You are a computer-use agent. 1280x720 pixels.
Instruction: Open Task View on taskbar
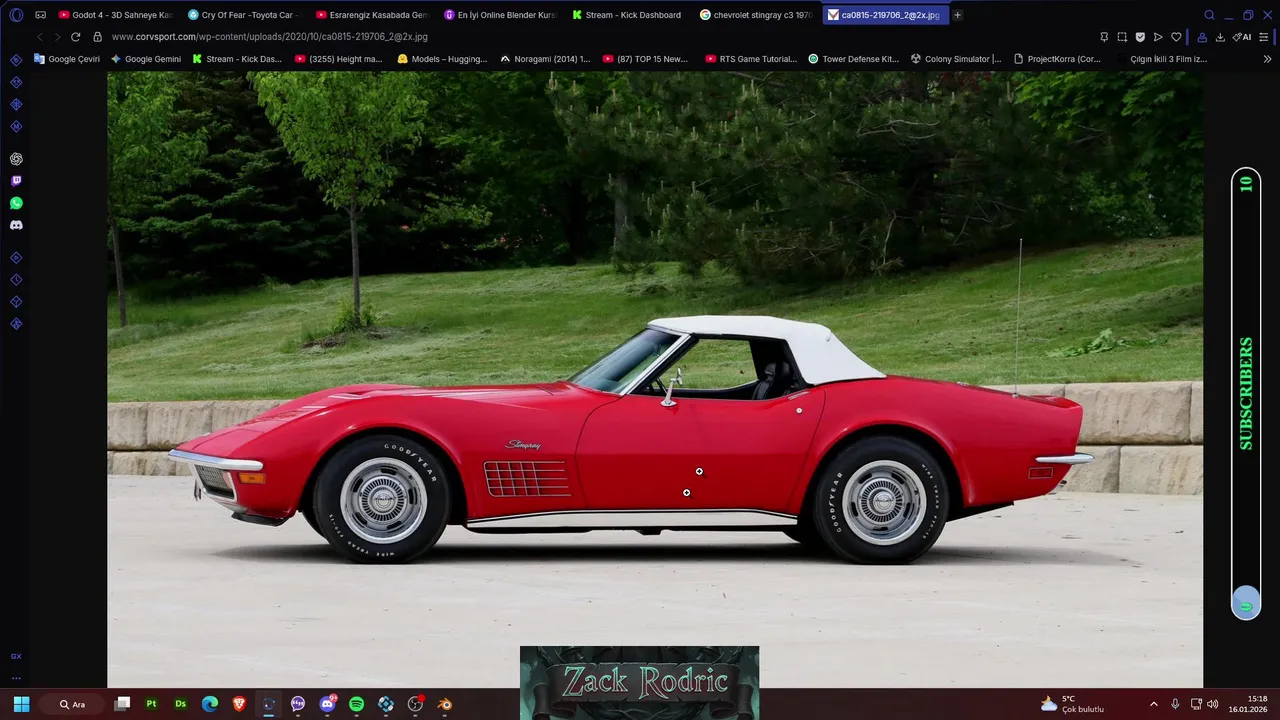[x=122, y=704]
